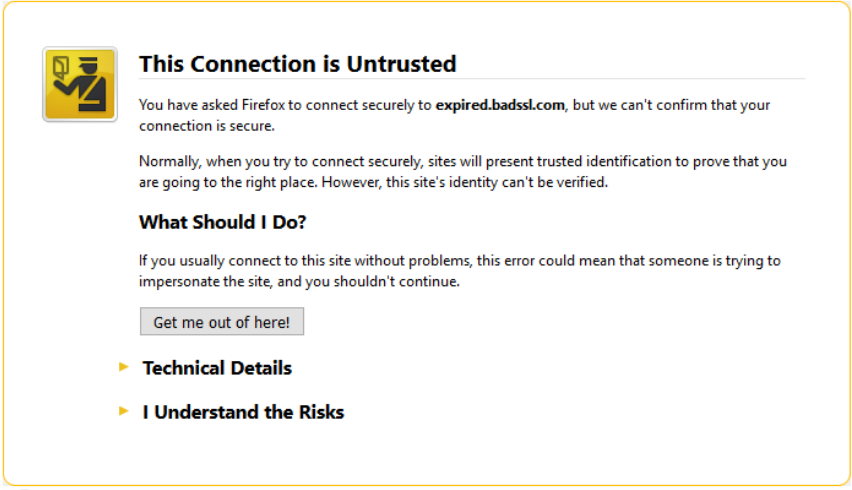Click the sentence 'this site's identity can't be verified'
The width and height of the screenshot is (852, 490).
coord(497,183)
